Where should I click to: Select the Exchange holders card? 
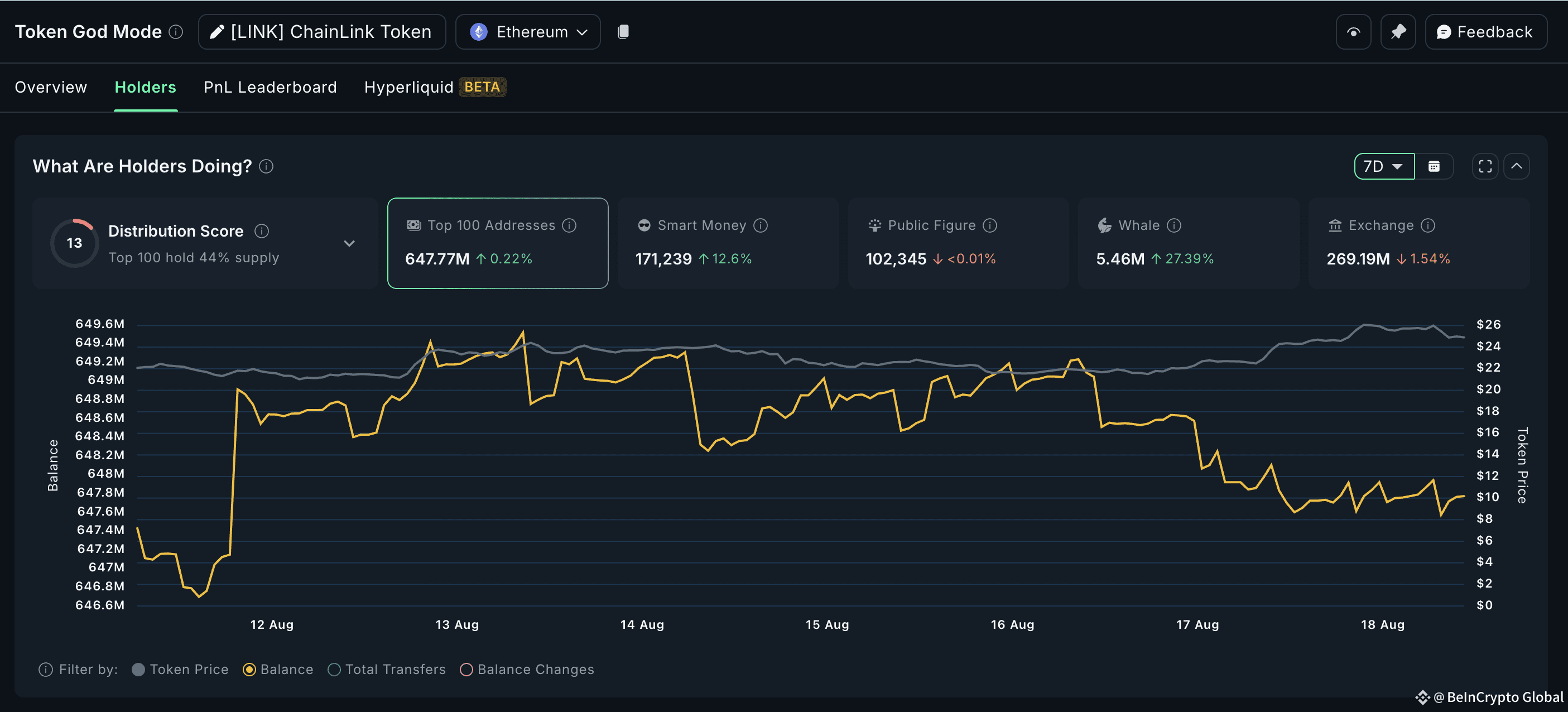tap(1418, 243)
